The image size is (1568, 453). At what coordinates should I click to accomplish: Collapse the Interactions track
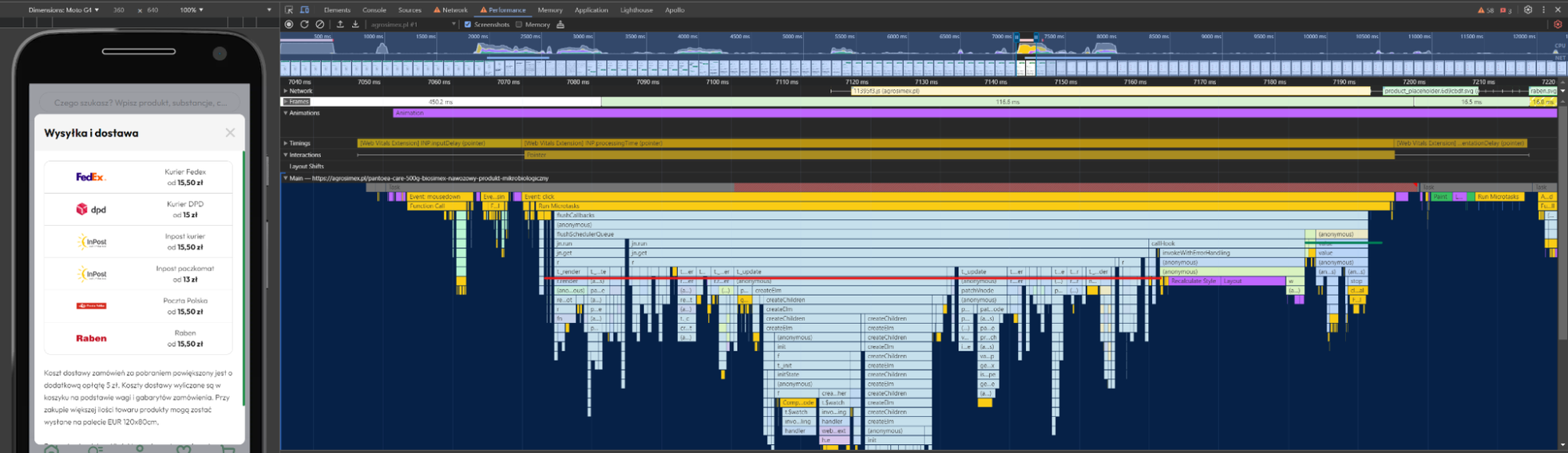coord(286,155)
